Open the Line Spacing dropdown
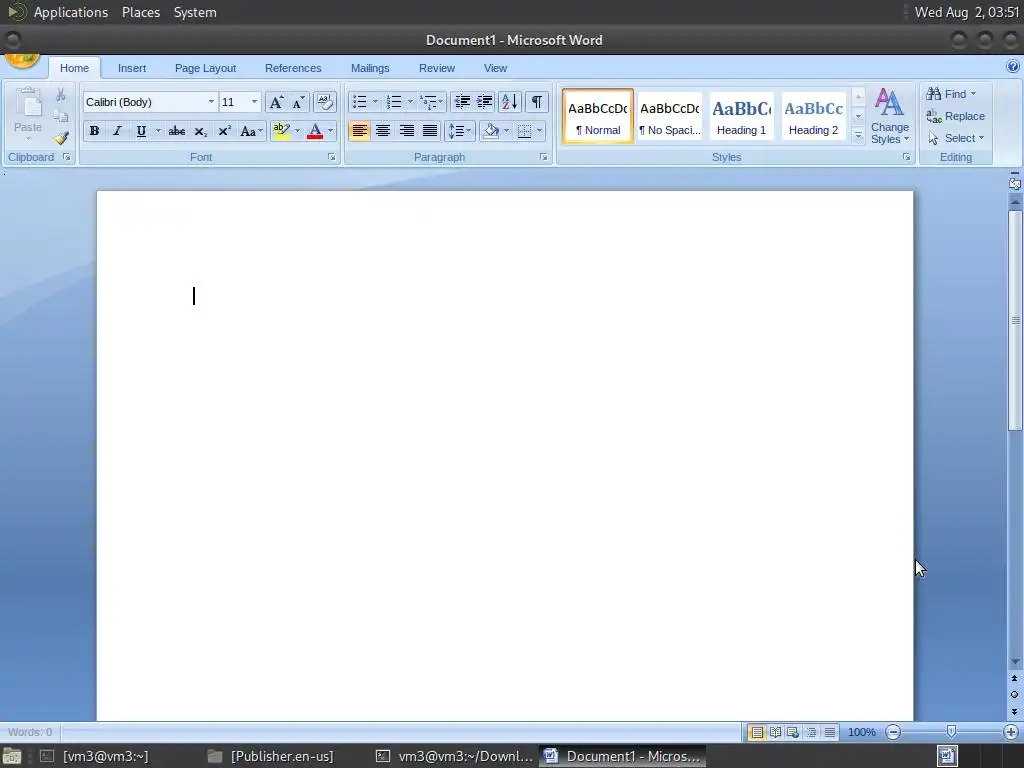 459,131
